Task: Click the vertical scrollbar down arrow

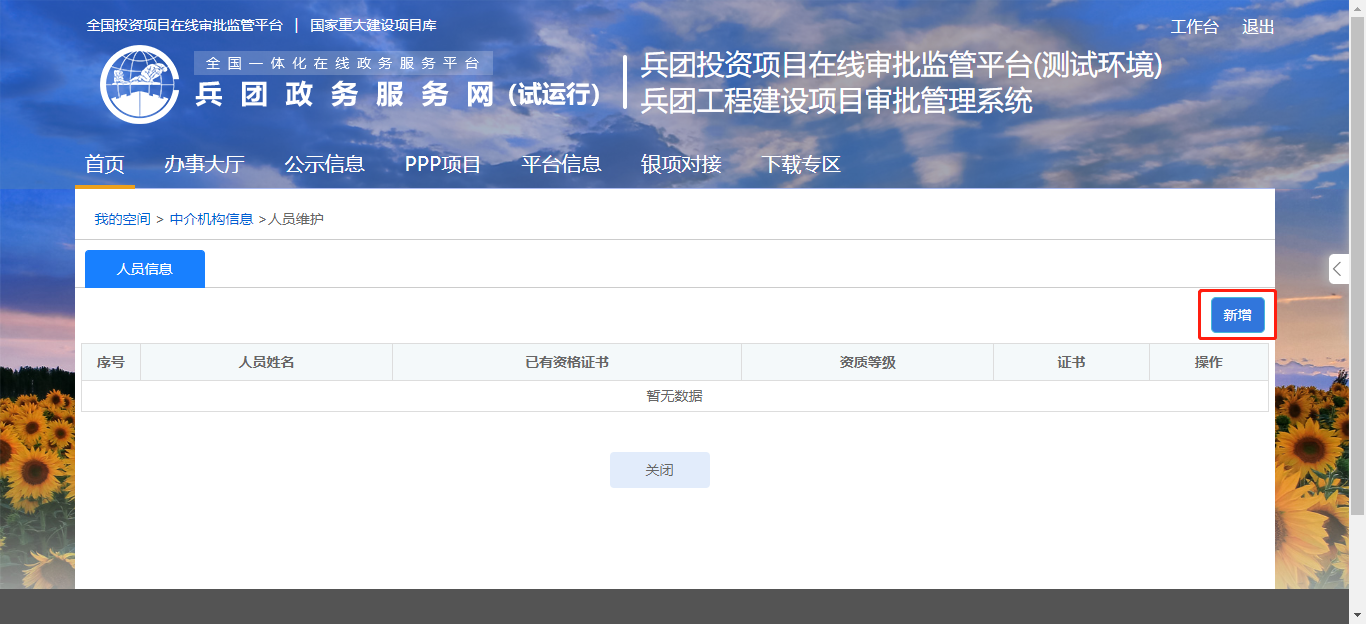Action: tap(1357, 615)
